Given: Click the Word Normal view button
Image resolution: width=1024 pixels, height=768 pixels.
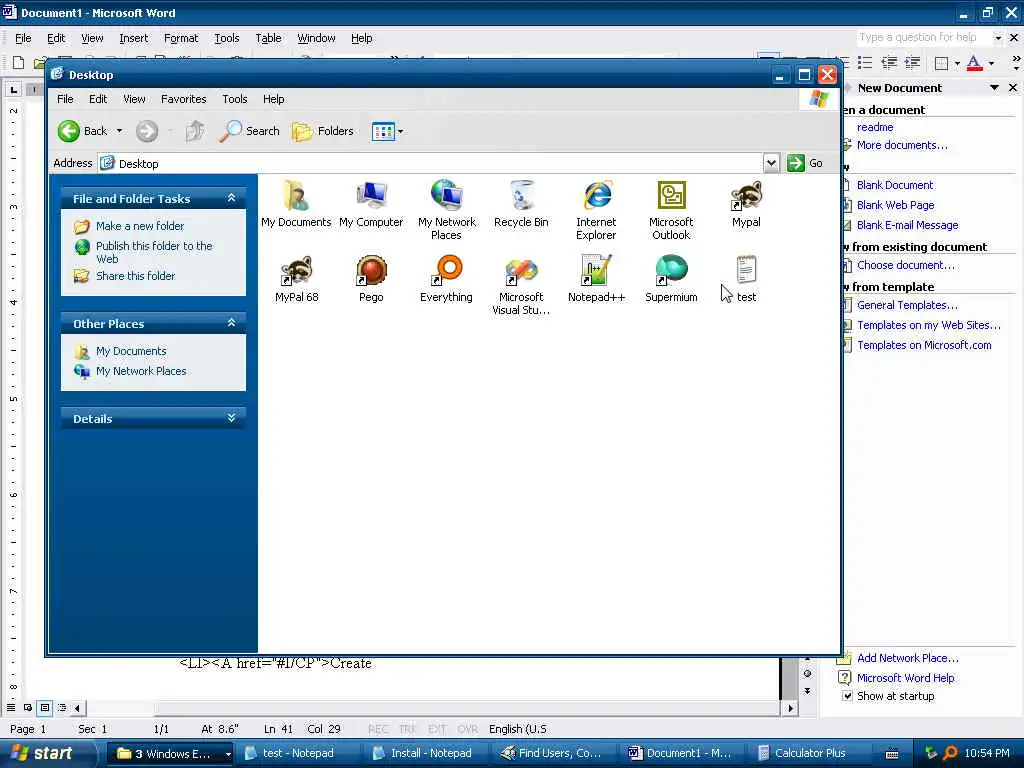Looking at the screenshot, I should coord(10,708).
